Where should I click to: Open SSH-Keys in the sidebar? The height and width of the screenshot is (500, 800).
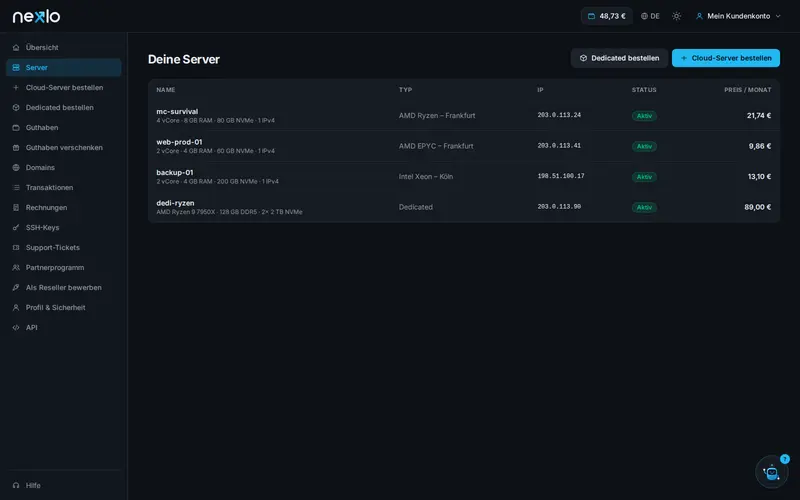pyautogui.click(x=64, y=228)
